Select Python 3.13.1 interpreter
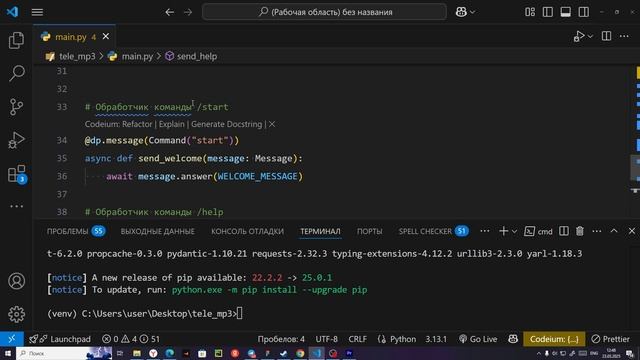This screenshot has height=360, width=640. [436, 339]
